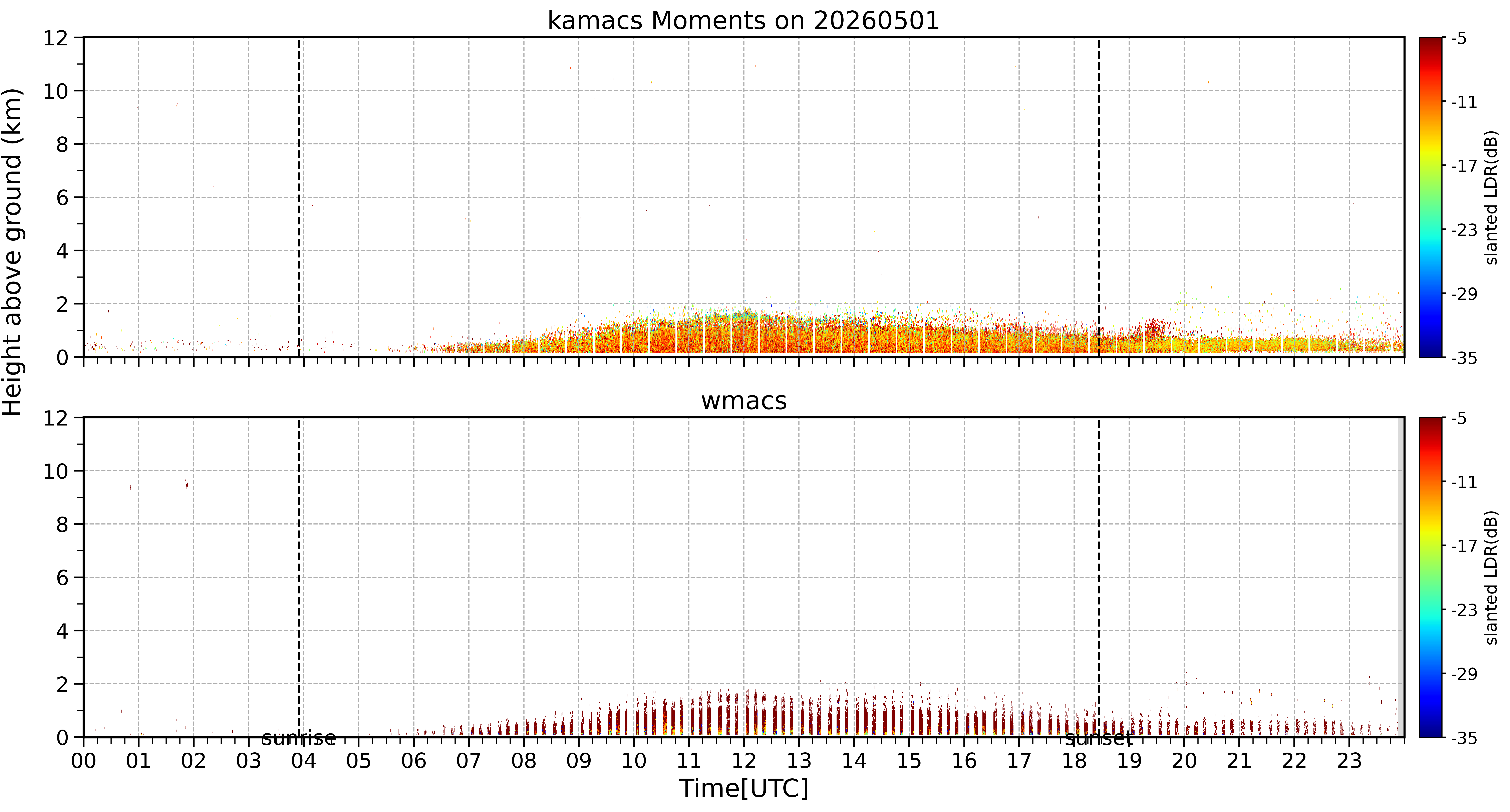
Task: Click the x-axis tick label "22"
Action: (1294, 761)
